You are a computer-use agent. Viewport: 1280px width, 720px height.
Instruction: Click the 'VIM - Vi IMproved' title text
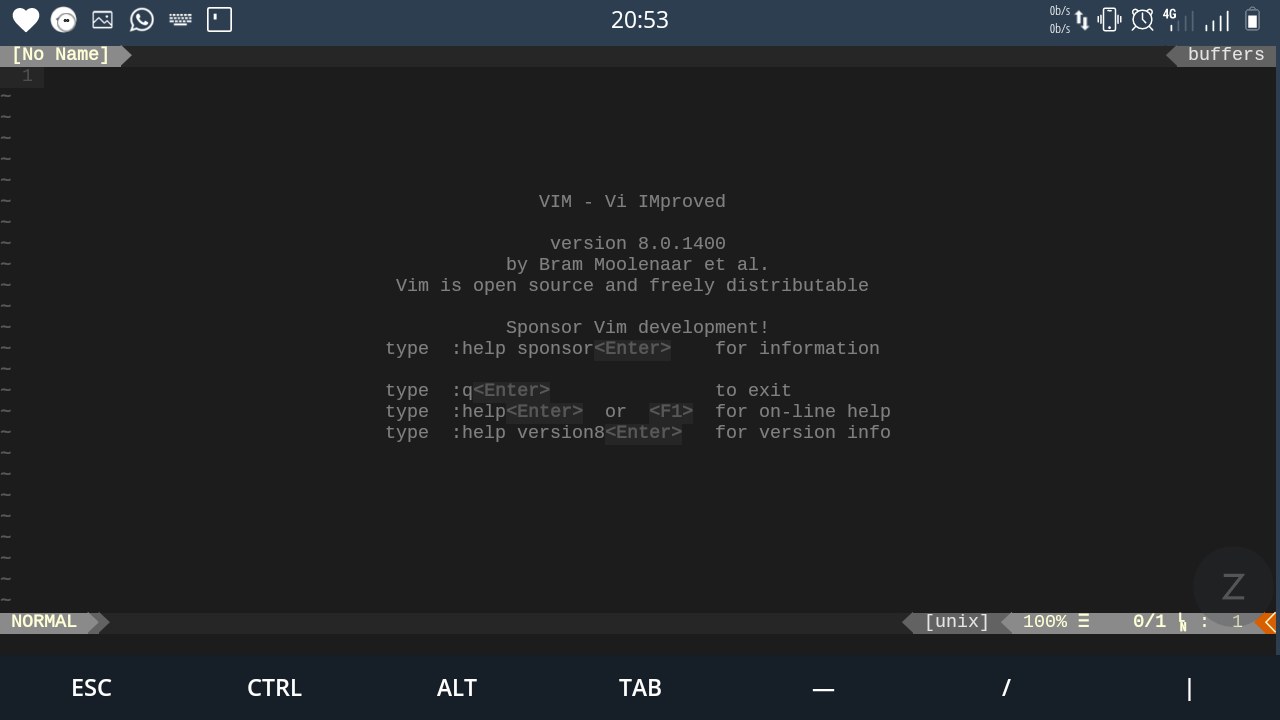coord(632,202)
